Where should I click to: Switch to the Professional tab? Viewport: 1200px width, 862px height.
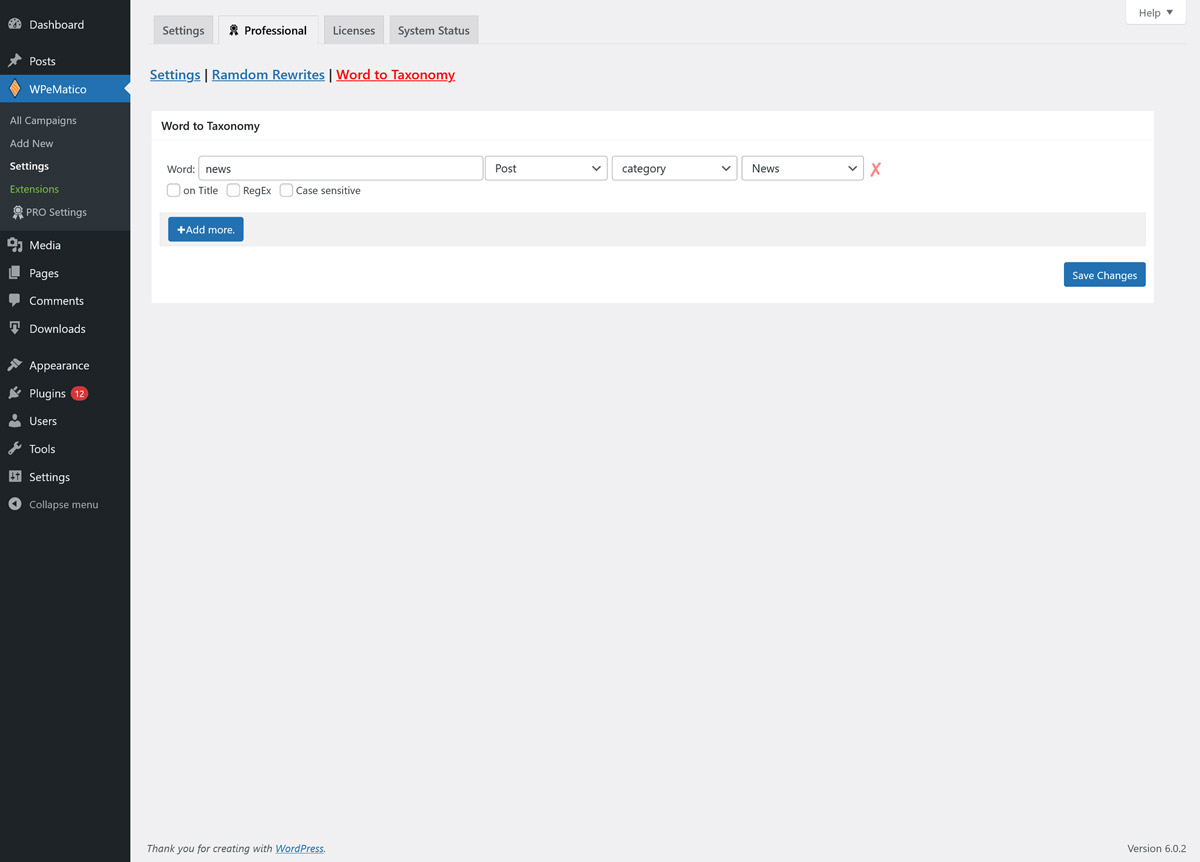click(x=268, y=30)
